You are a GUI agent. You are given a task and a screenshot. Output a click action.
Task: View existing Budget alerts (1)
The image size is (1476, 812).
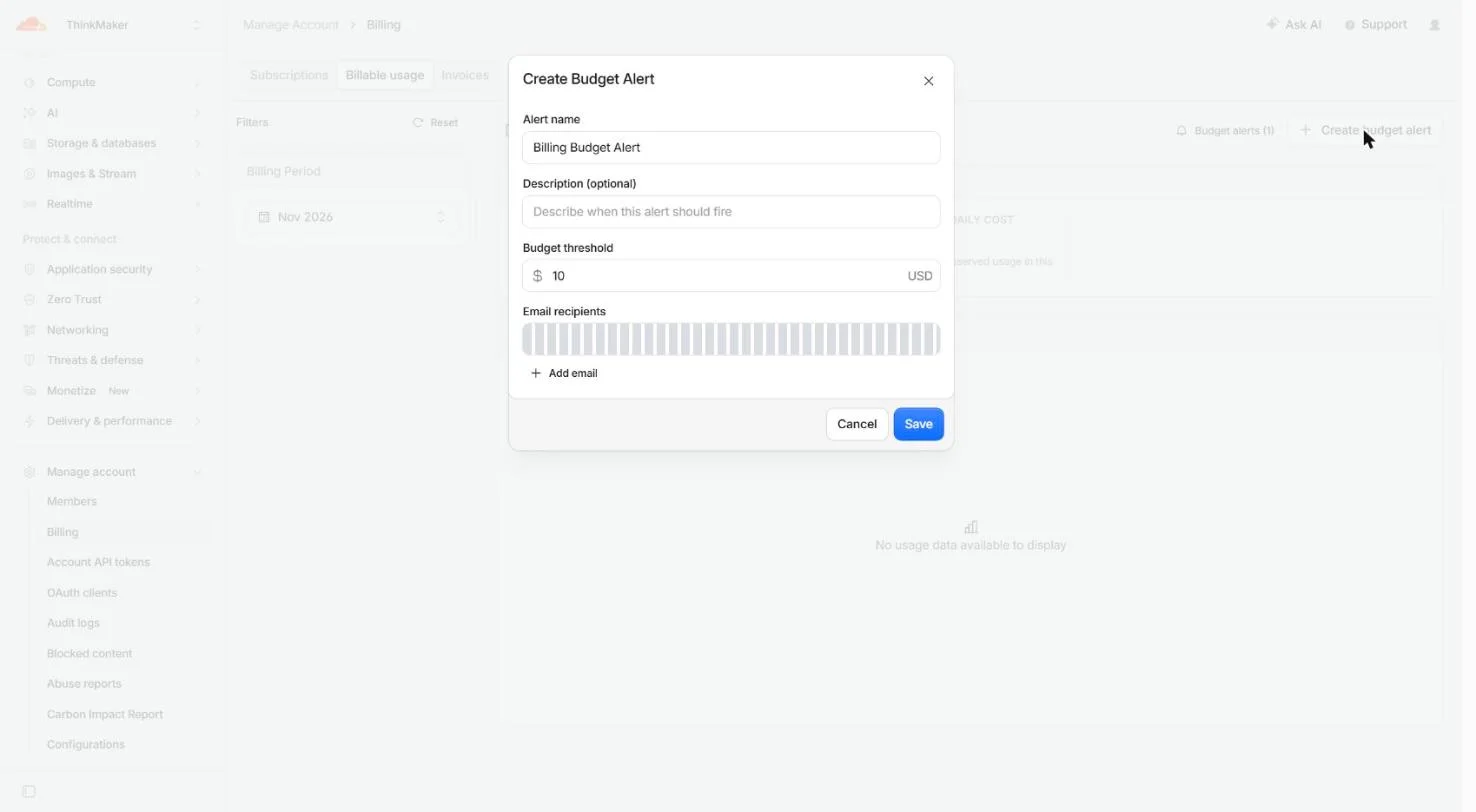coord(1225,131)
